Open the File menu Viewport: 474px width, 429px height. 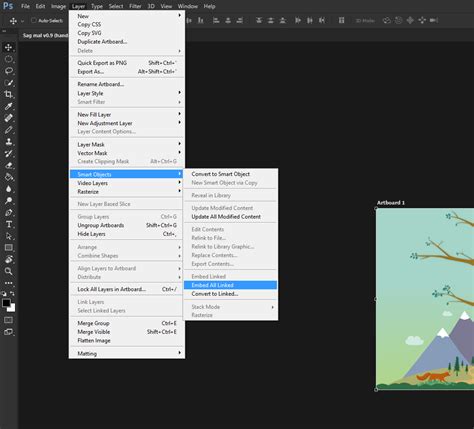[25, 6]
